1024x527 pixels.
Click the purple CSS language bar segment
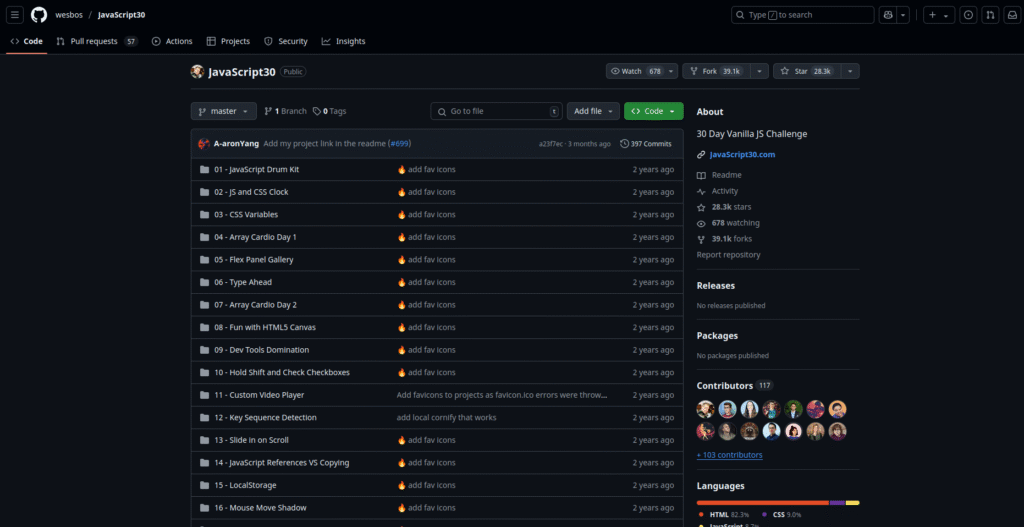point(837,503)
